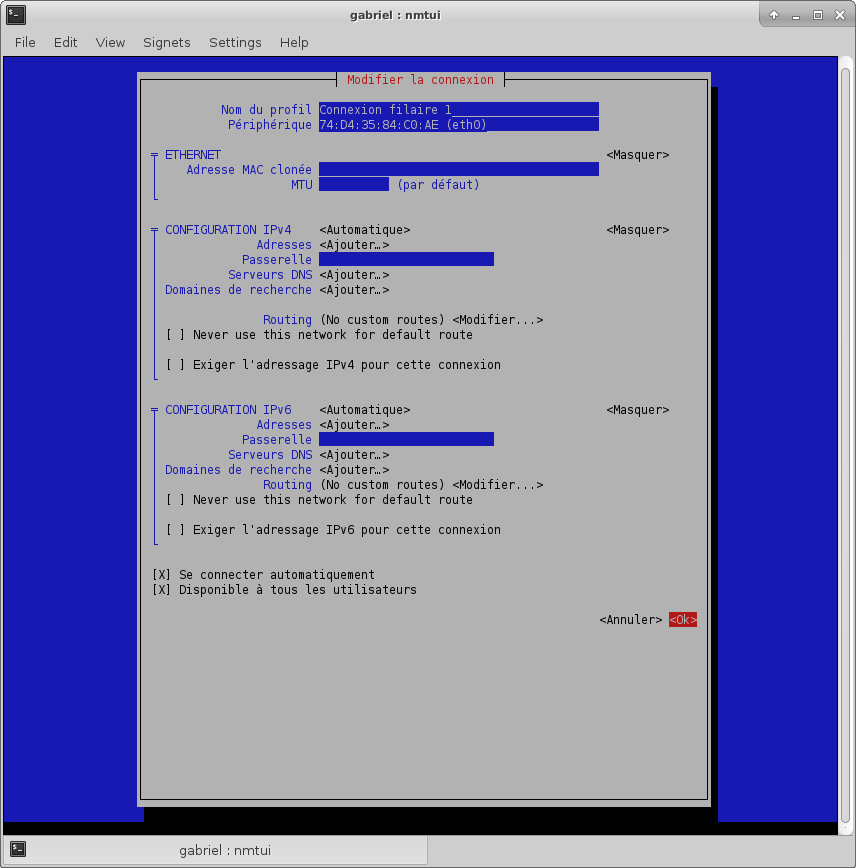
Task: Click the 'Nom du profil' input field
Action: click(x=458, y=109)
